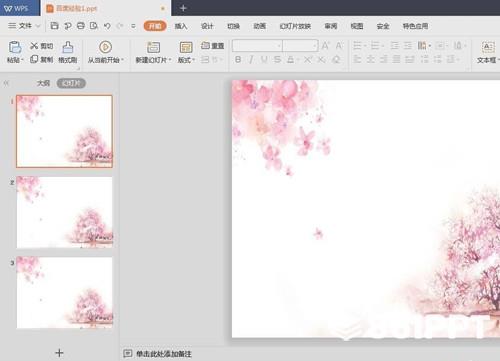The image size is (500, 361).
Task: Click the Save icon in quick toolbar
Action: pyautogui.click(x=54, y=26)
